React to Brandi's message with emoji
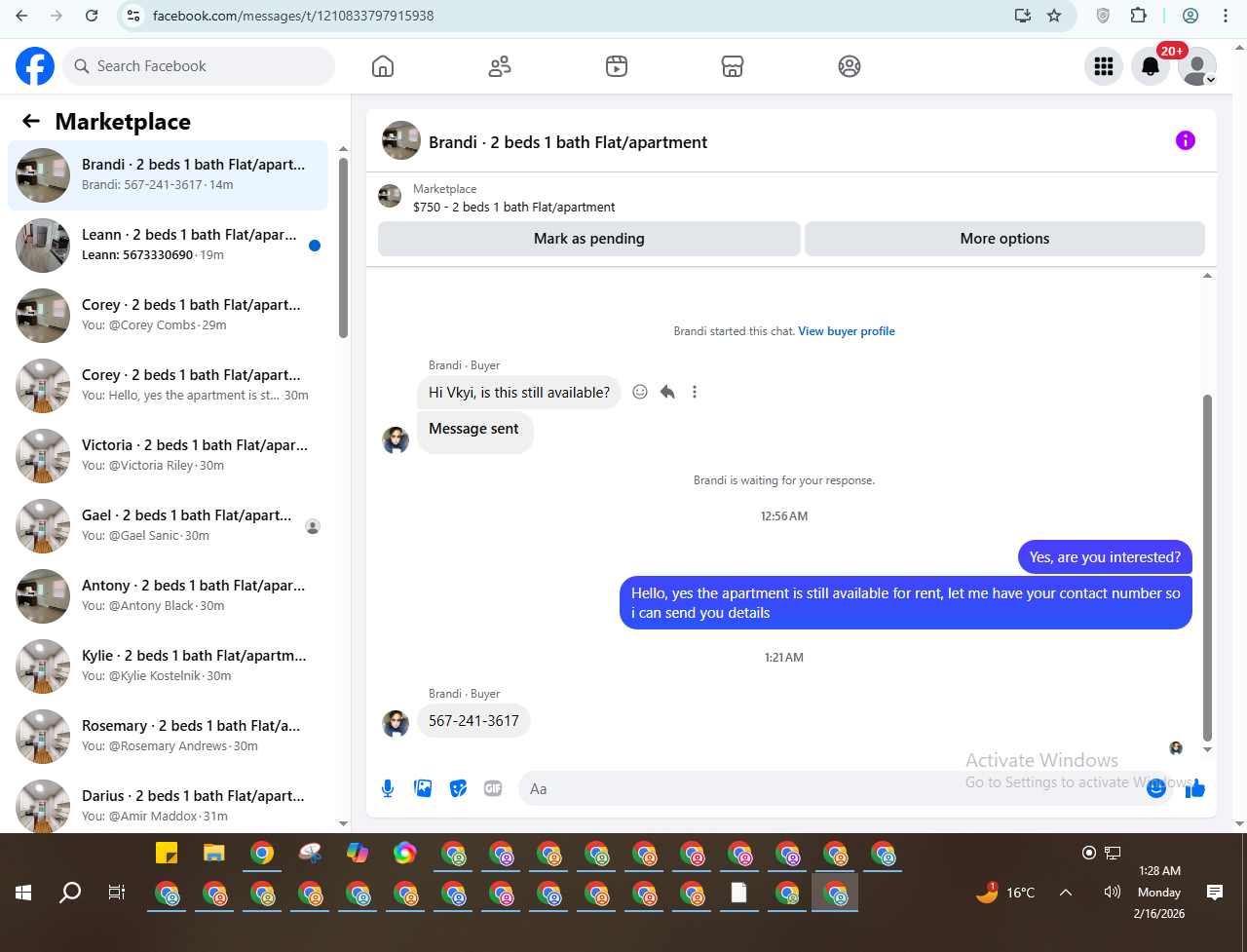The height and width of the screenshot is (952, 1247). click(x=640, y=392)
